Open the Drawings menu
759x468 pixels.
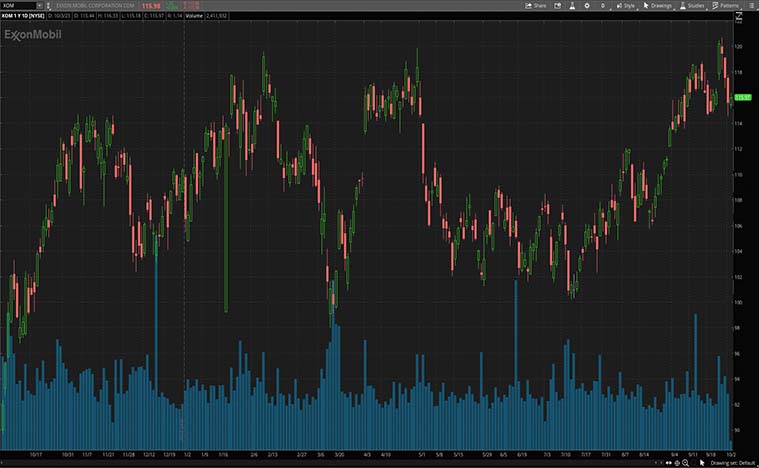(657, 5)
